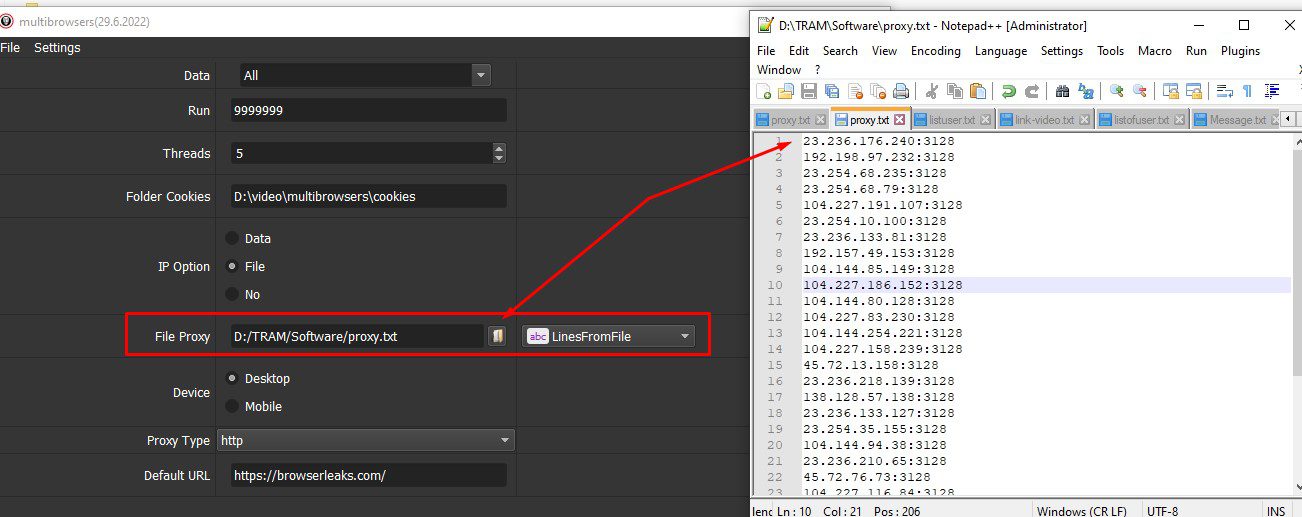Click the green Undo arrow
The height and width of the screenshot is (517, 1302).
coord(1009,91)
